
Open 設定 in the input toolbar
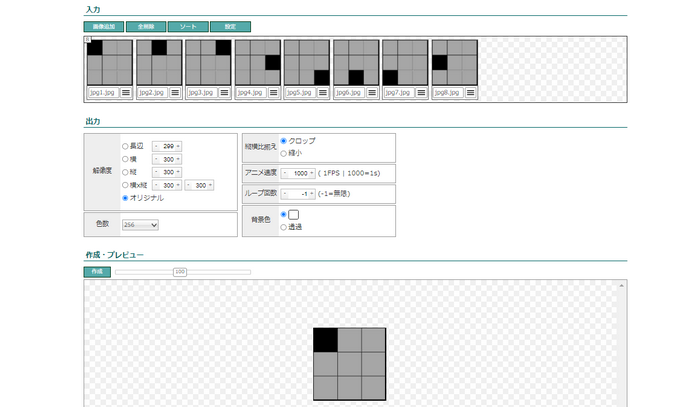pyautogui.click(x=230, y=27)
